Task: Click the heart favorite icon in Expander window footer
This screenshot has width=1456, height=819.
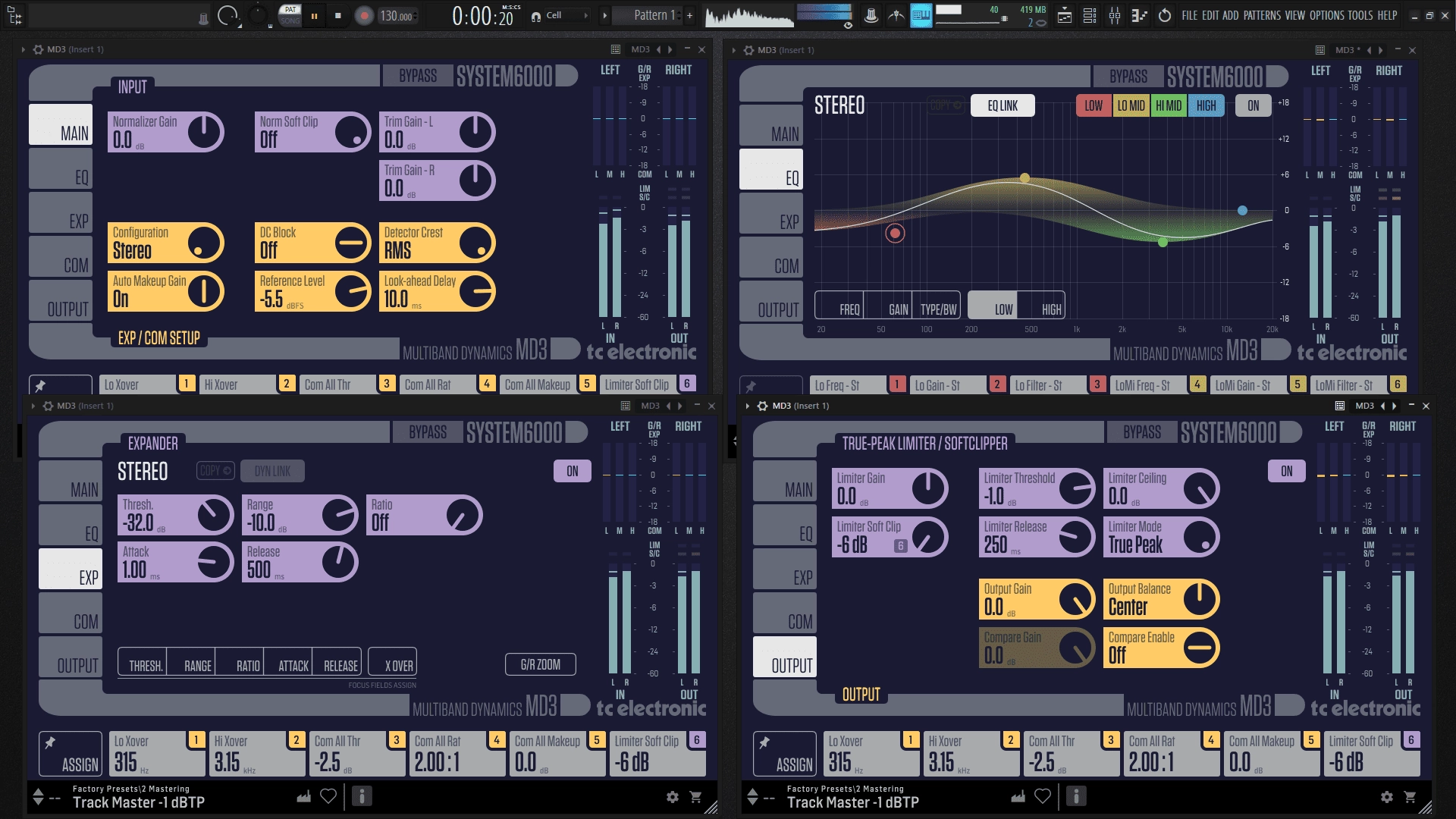Action: [328, 795]
